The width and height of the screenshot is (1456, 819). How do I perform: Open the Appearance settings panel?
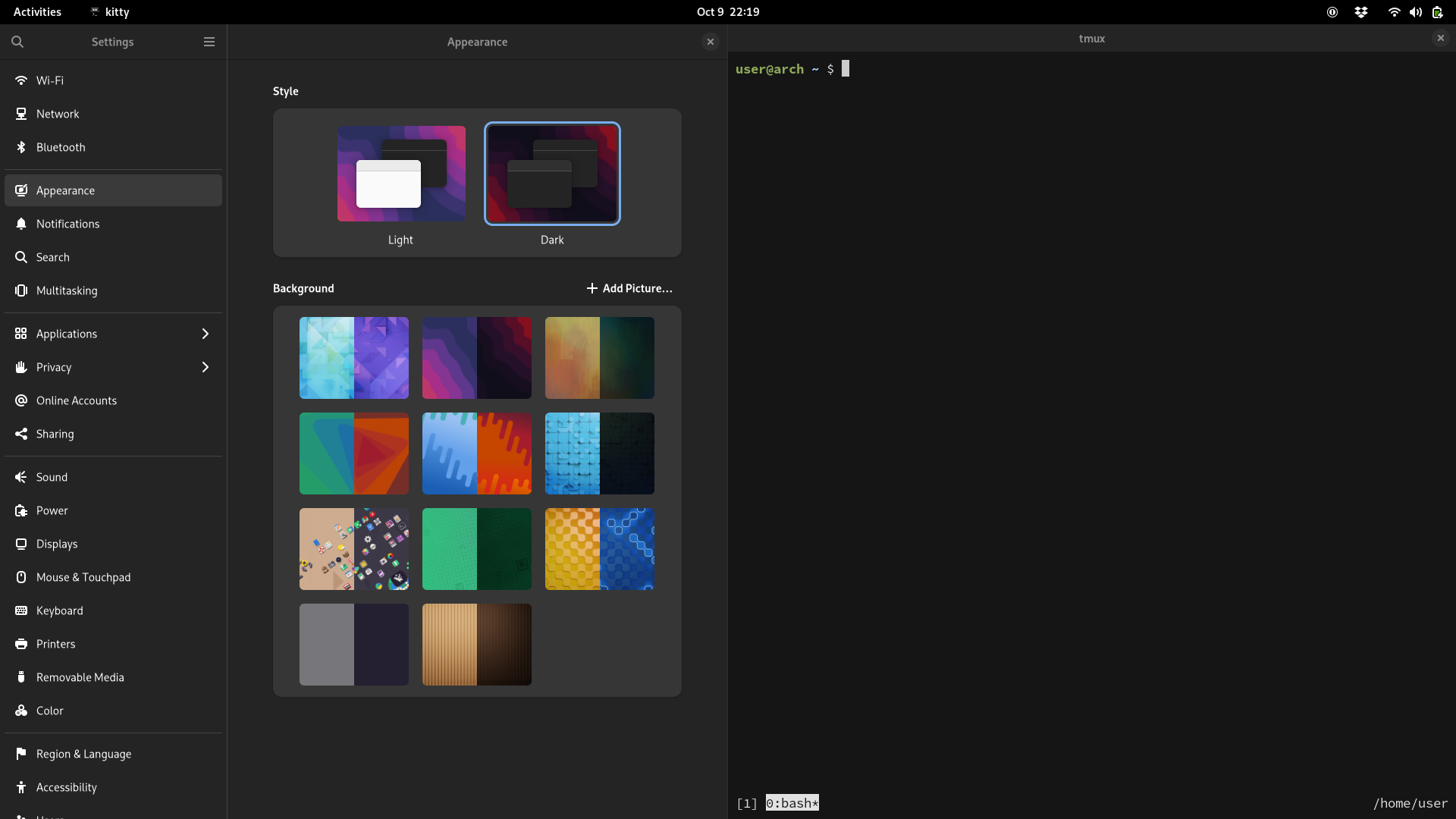click(x=113, y=190)
